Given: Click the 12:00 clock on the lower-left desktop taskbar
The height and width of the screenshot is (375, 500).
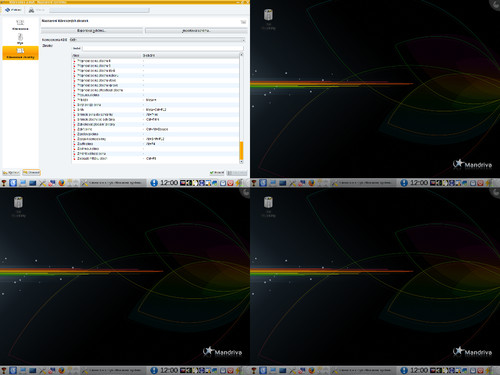Looking at the screenshot, I should click(x=169, y=370).
